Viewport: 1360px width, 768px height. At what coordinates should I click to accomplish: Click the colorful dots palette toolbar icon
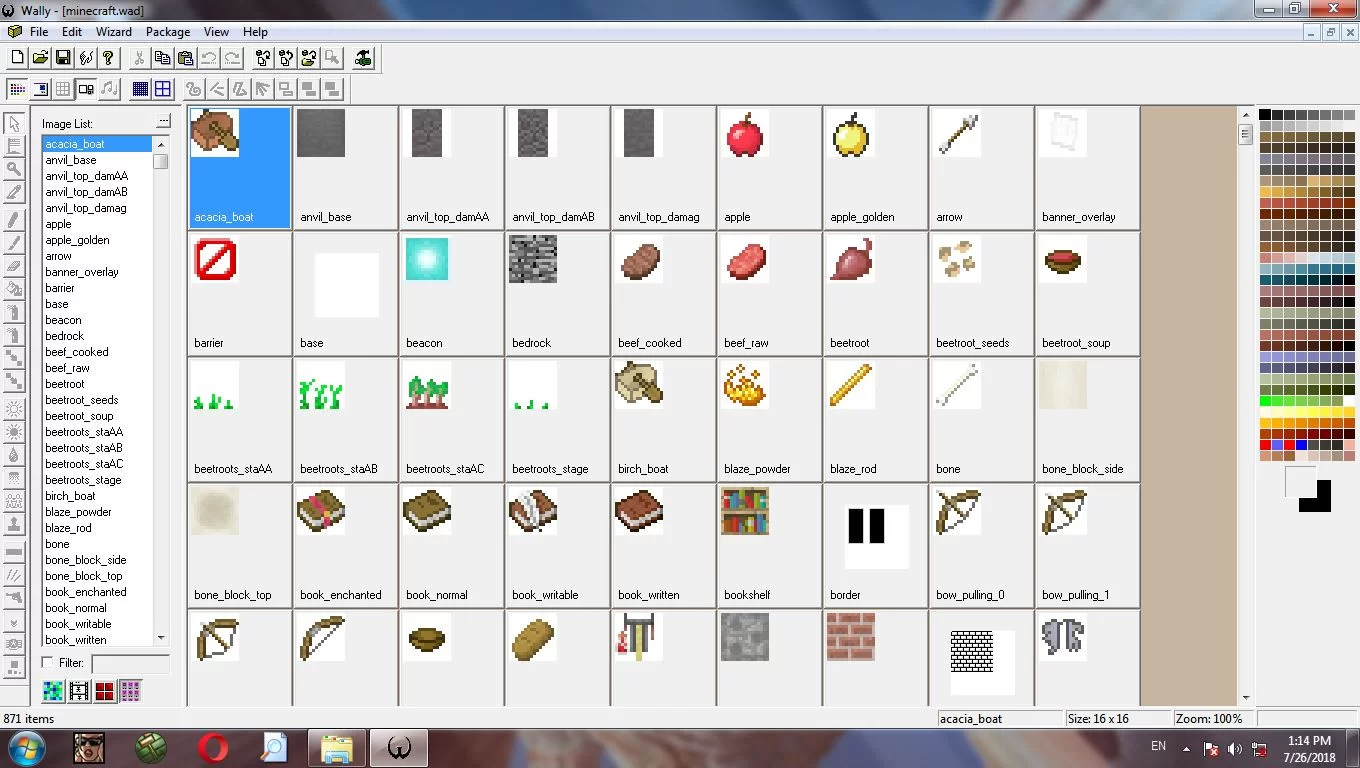click(17, 89)
